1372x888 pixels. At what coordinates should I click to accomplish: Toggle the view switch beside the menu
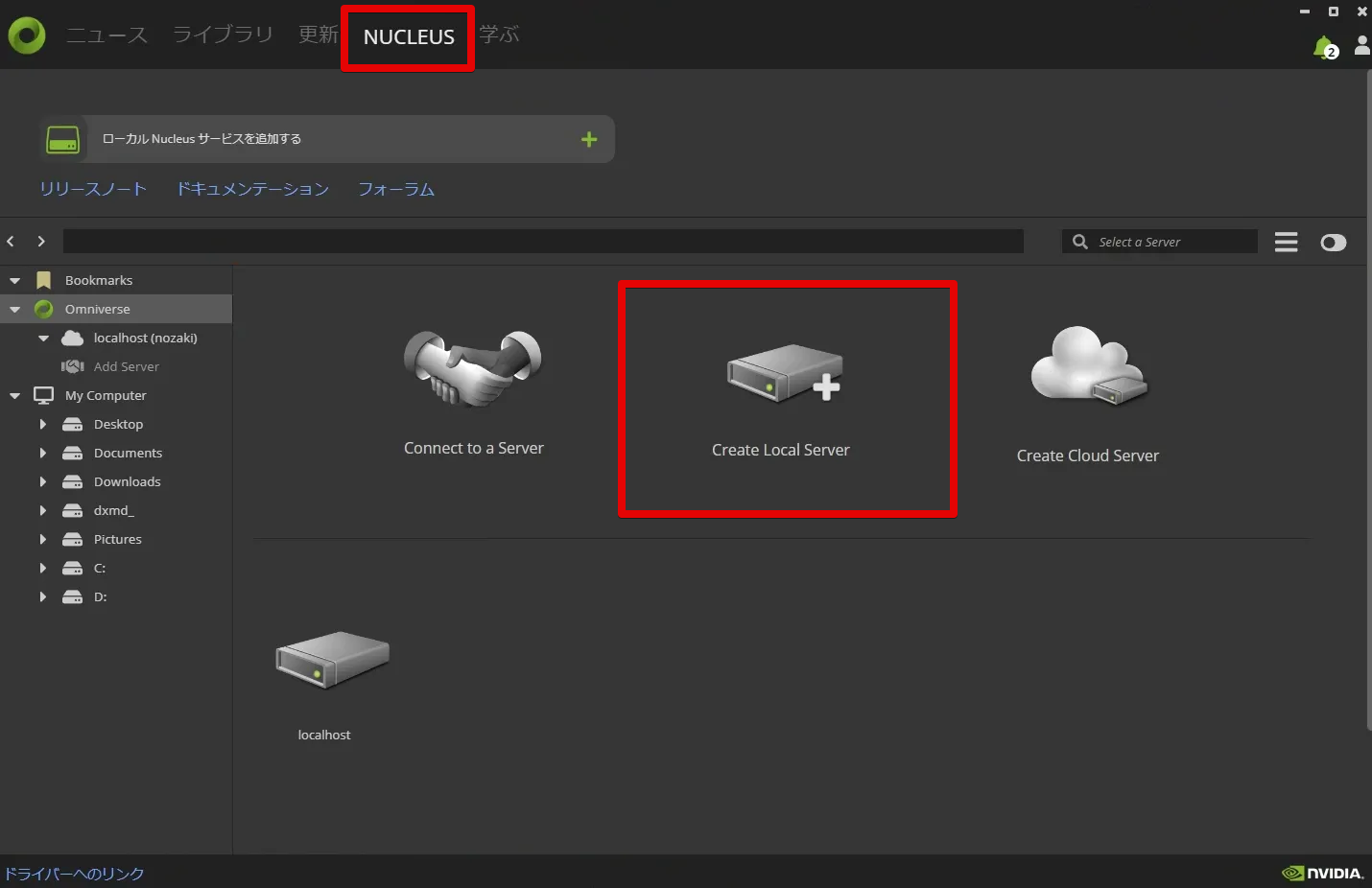click(x=1333, y=243)
